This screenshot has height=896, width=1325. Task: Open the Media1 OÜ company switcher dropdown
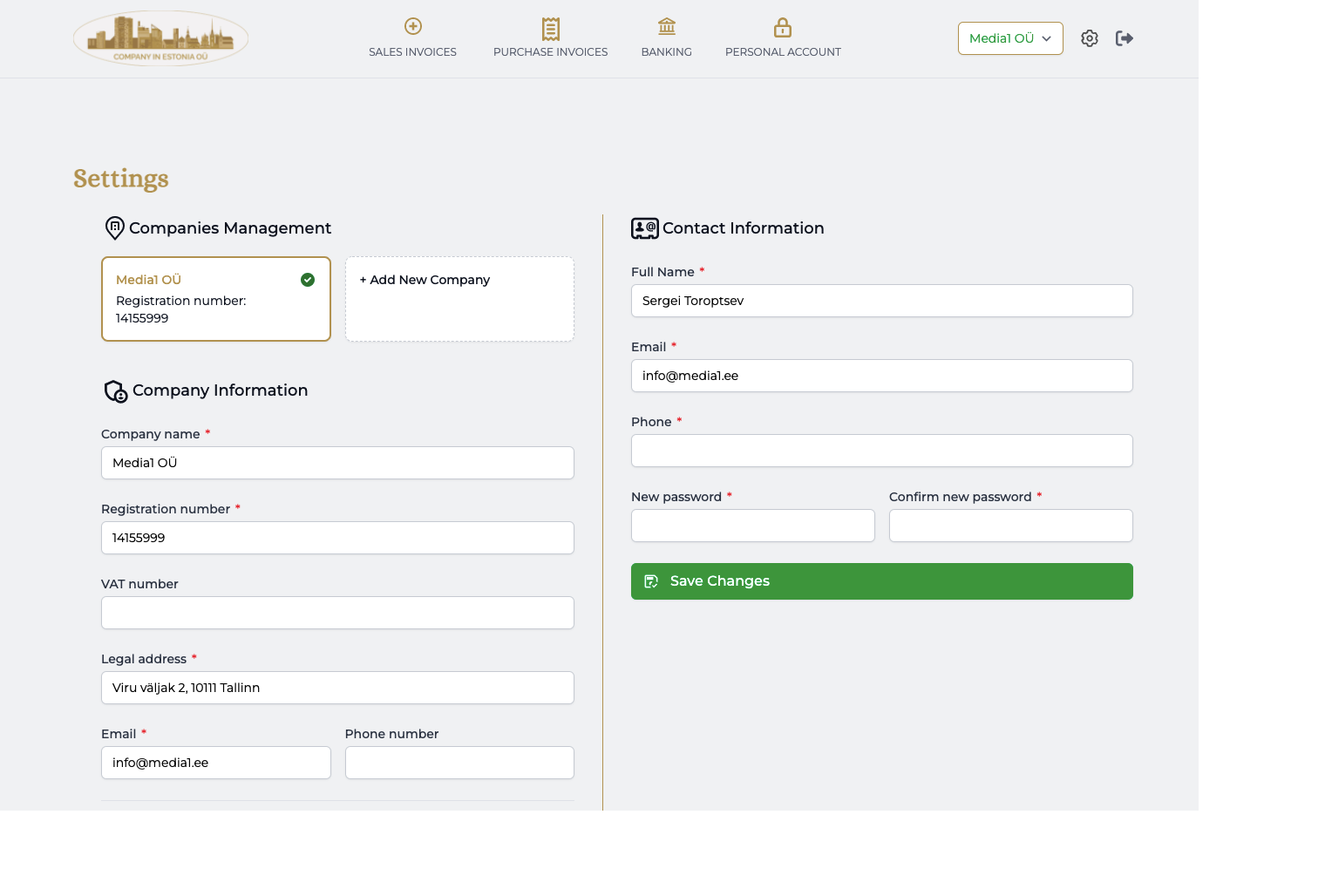point(1009,38)
